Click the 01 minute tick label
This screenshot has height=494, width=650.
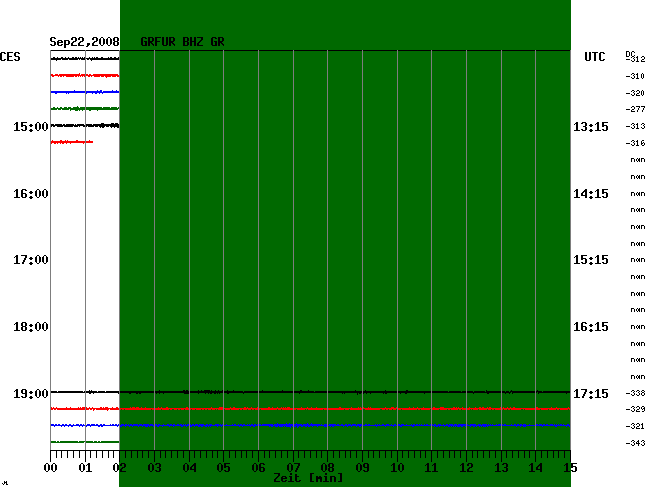85,468
